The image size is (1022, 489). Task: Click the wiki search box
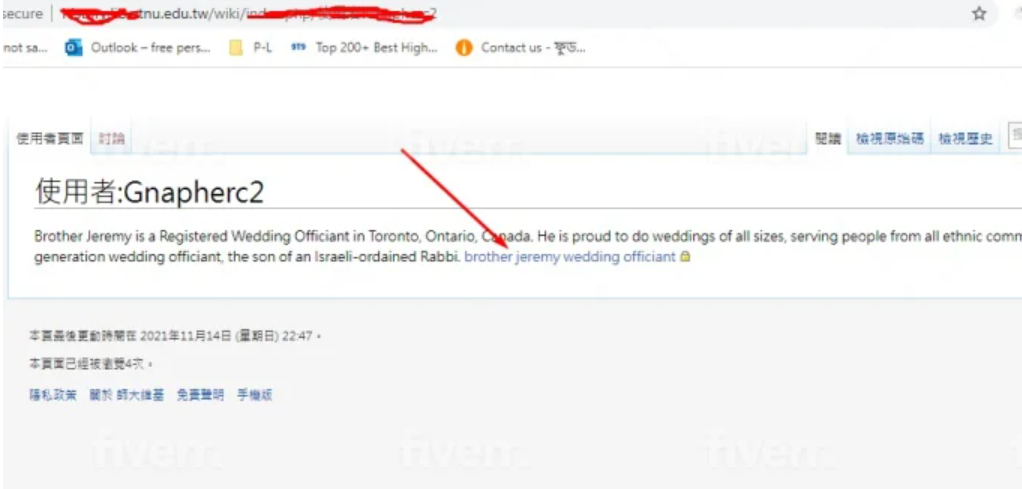point(1015,136)
